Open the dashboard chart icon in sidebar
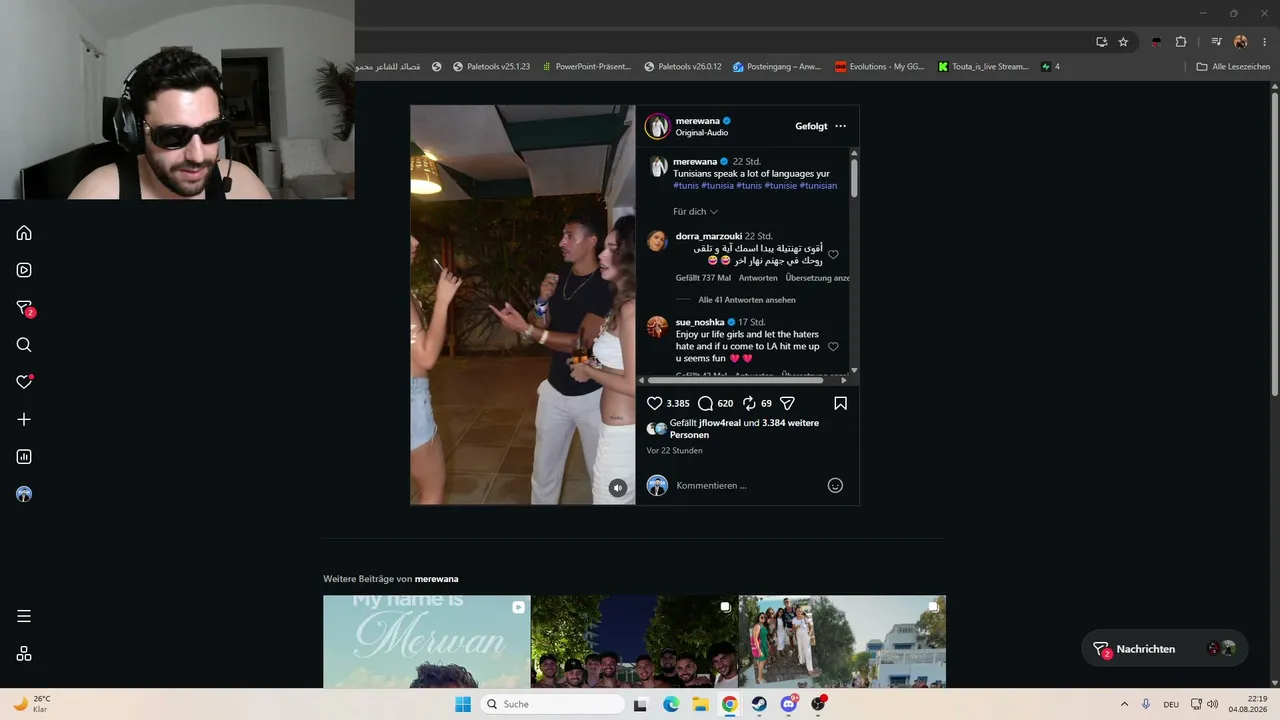The width and height of the screenshot is (1280, 720). tap(24, 457)
